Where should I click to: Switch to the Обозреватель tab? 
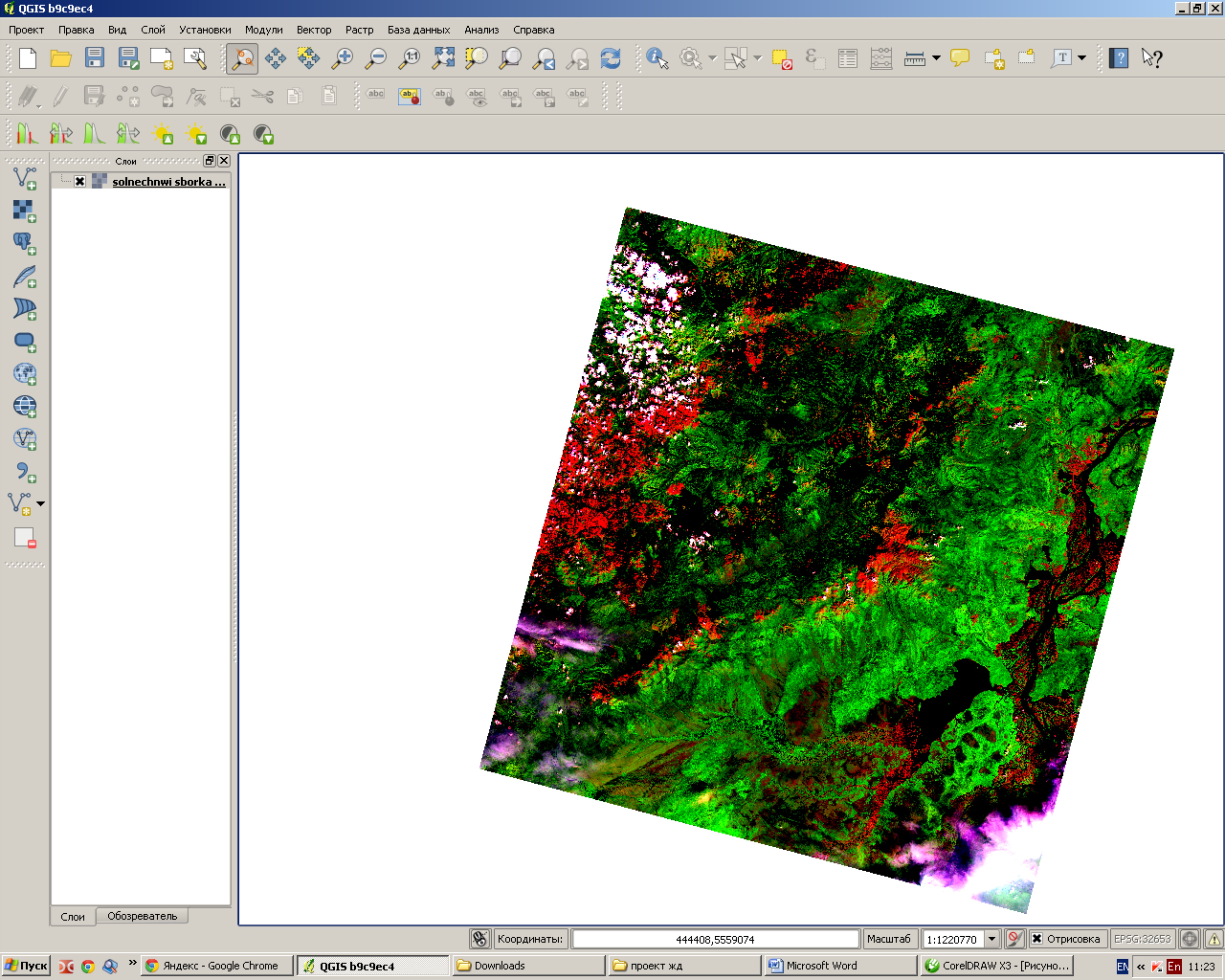[142, 916]
